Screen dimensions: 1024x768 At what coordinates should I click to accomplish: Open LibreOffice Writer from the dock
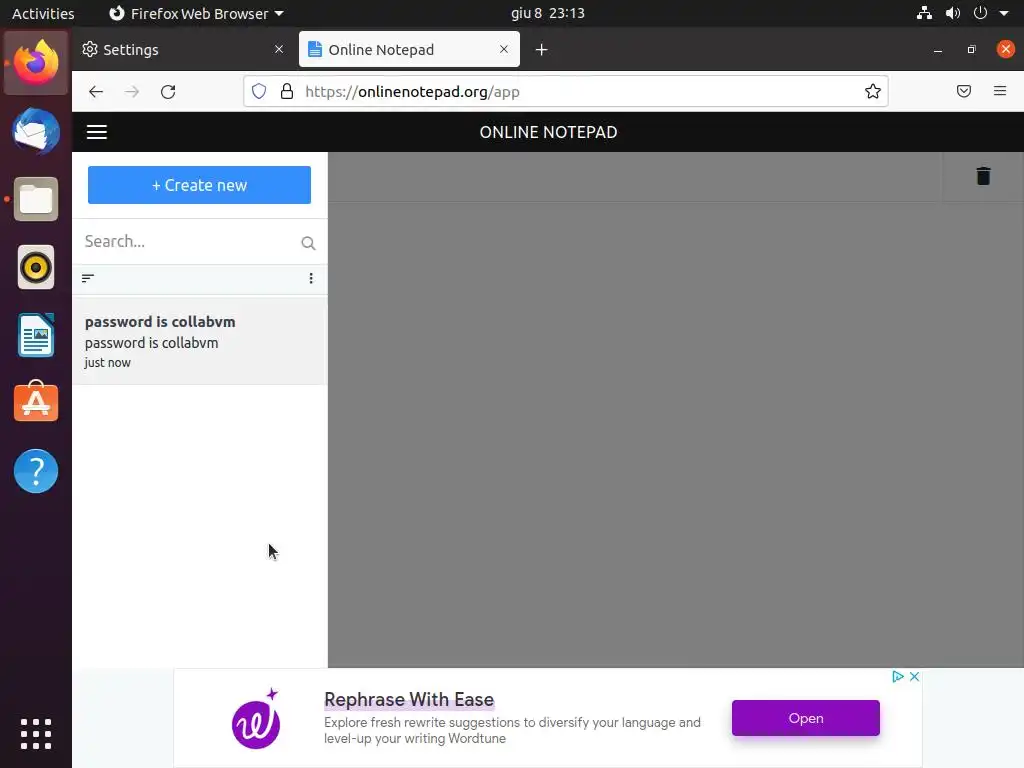pos(36,335)
